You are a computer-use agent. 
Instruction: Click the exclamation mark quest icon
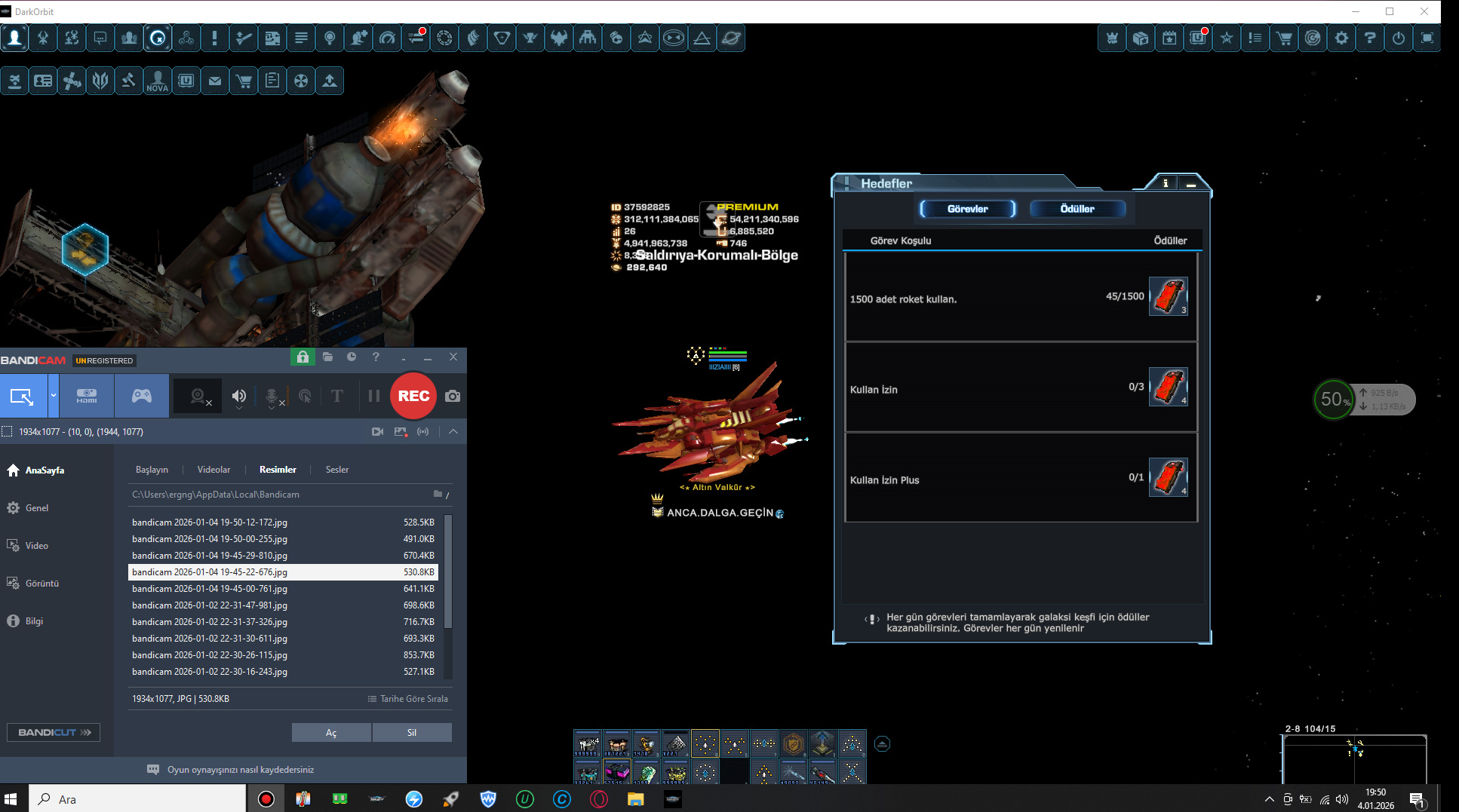point(215,38)
